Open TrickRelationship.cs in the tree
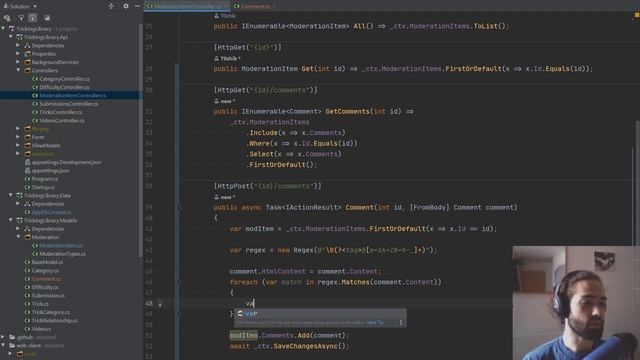 click(x=54, y=320)
